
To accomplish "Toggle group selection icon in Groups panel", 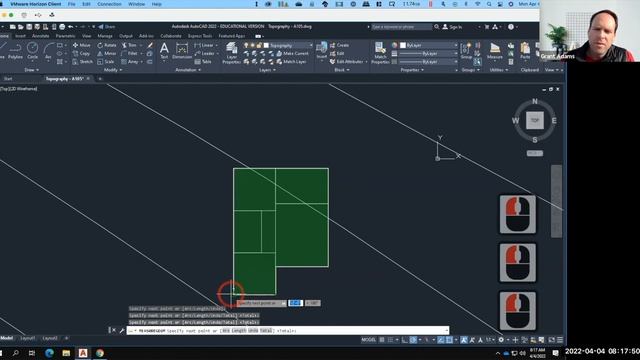I will (x=477, y=62).
